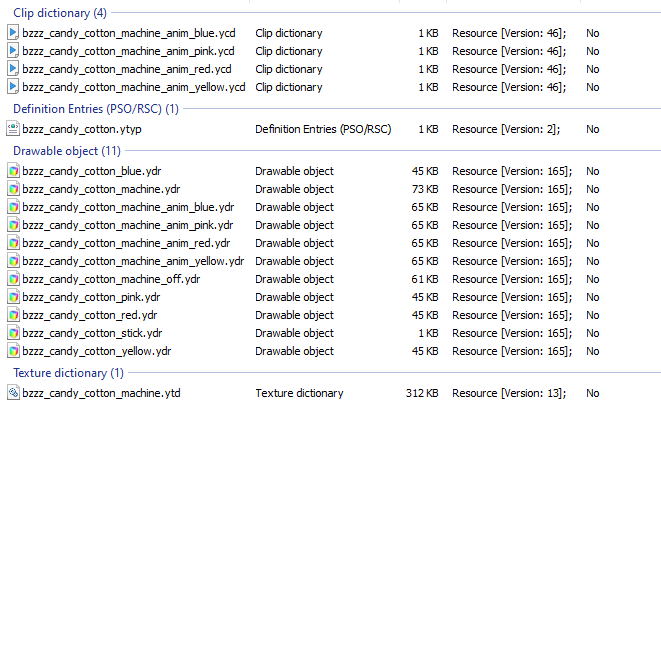
Task: Click the bzzz_candy_cotton_machine.ydr drawable icon
Action: [x=13, y=189]
